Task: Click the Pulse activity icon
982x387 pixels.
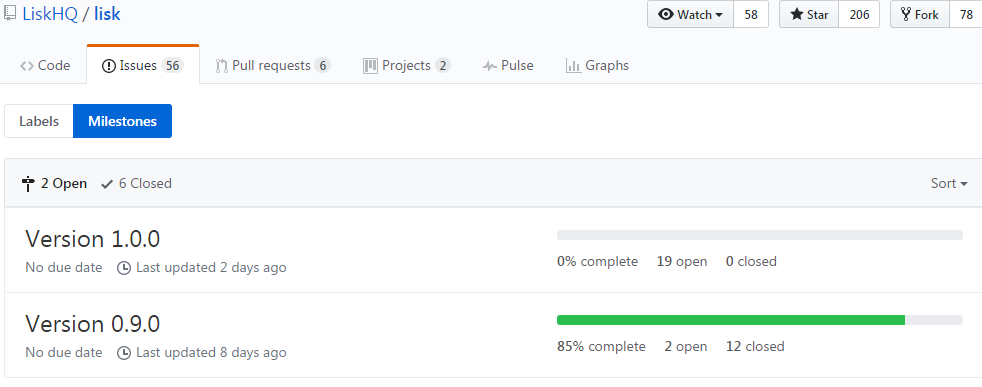Action: click(490, 66)
